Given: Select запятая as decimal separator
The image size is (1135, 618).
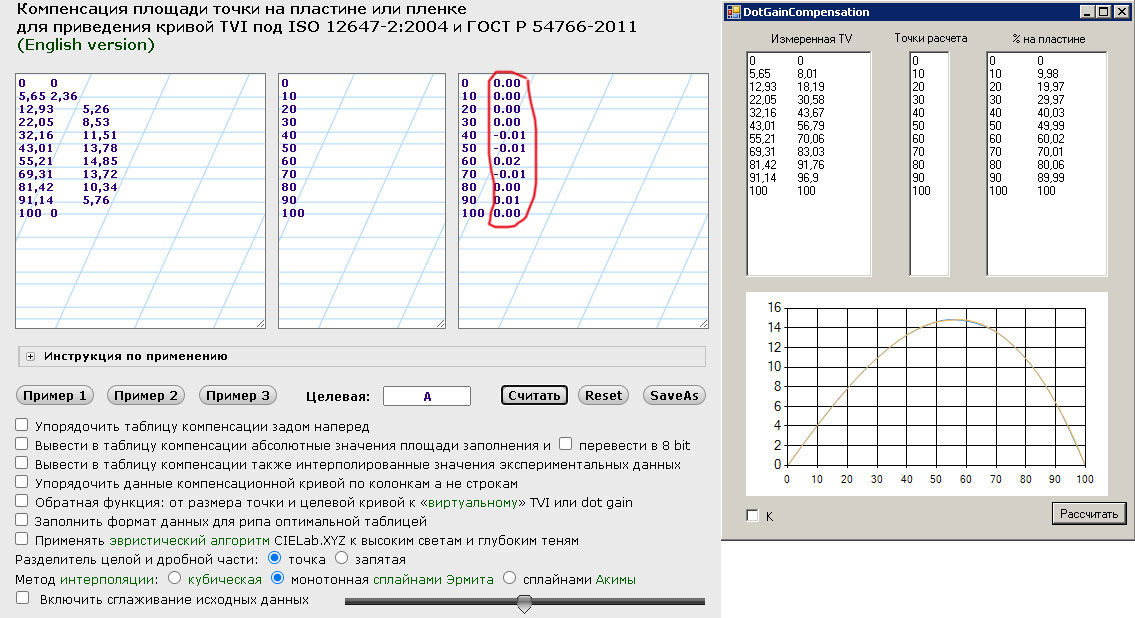Looking at the screenshot, I should [342, 558].
